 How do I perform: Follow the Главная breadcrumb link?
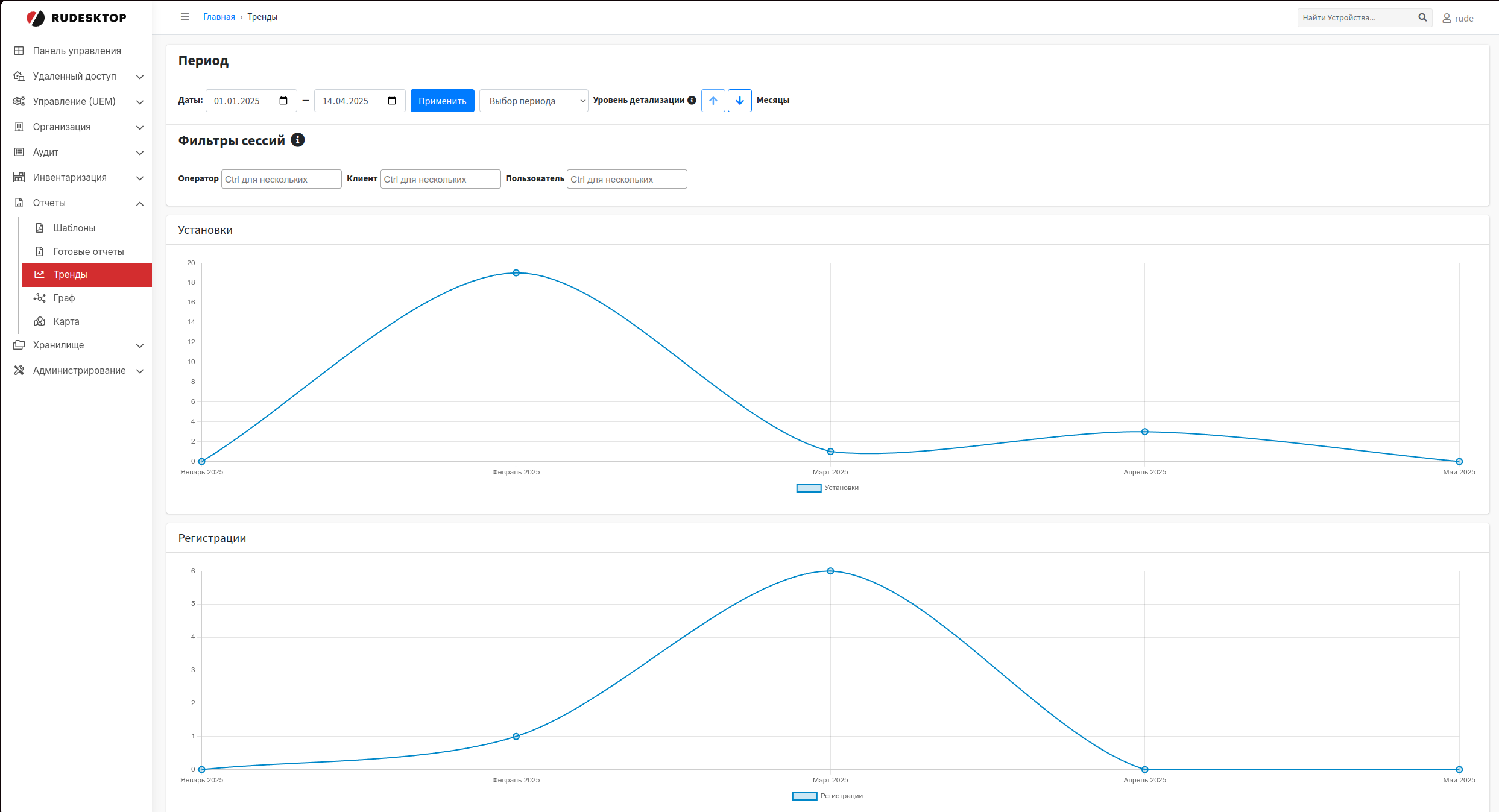pos(219,17)
